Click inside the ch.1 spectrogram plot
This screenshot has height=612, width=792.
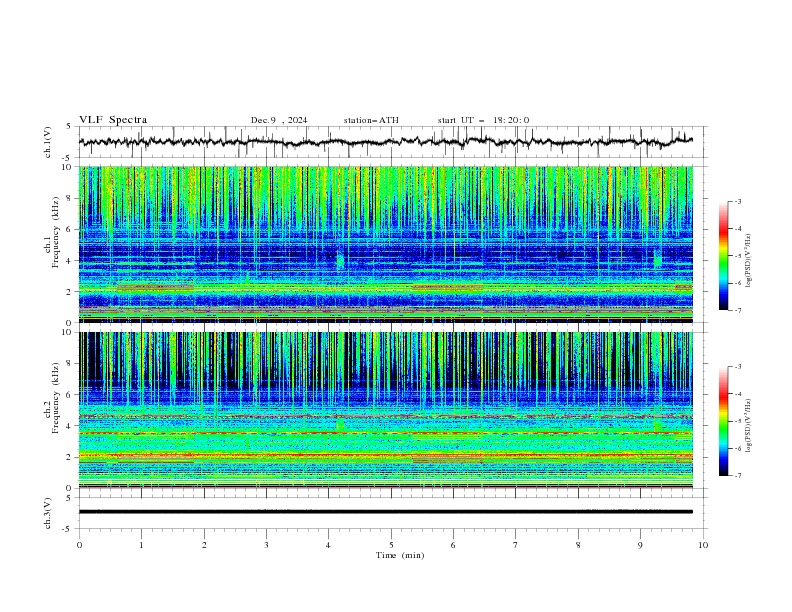386,244
